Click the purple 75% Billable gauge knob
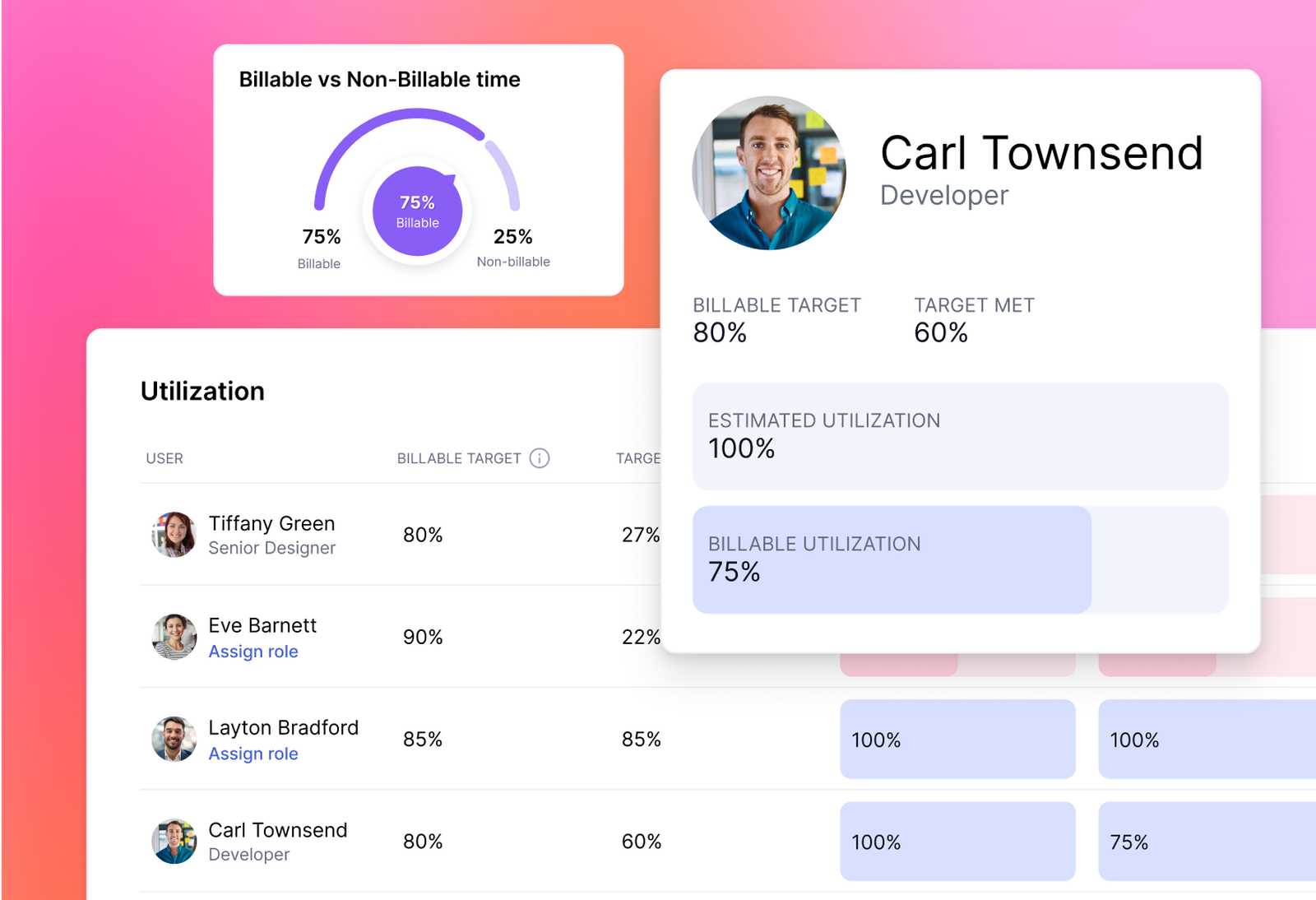Screen dimensions: 1316x900 pyautogui.click(x=417, y=211)
